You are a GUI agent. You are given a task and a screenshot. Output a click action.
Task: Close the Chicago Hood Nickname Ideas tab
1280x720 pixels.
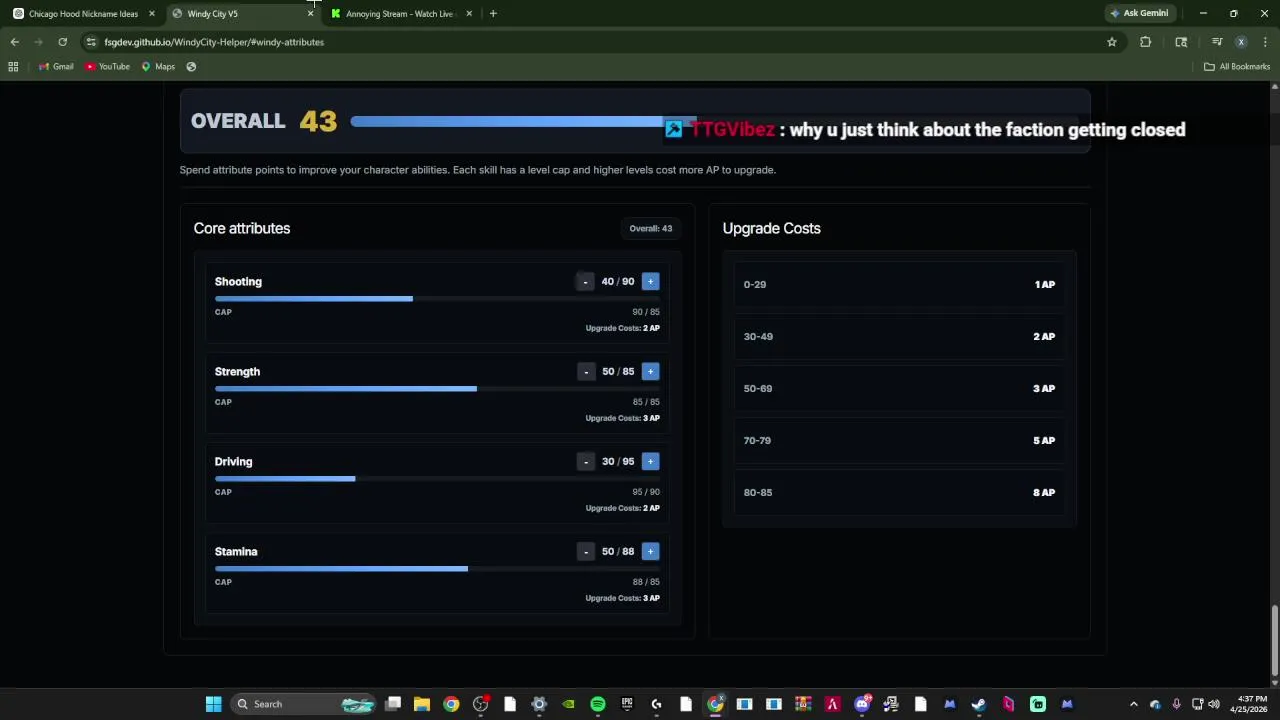pos(152,14)
